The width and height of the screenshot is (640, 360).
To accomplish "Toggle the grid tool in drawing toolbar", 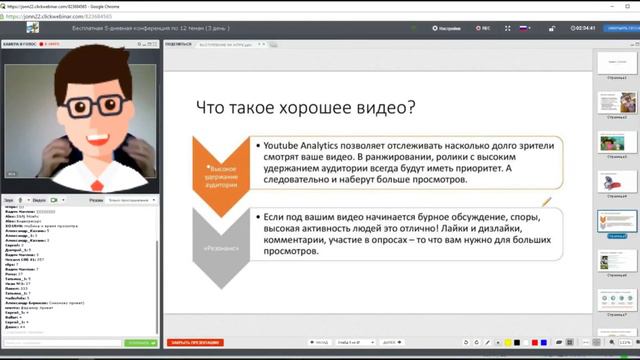I will click(570, 342).
